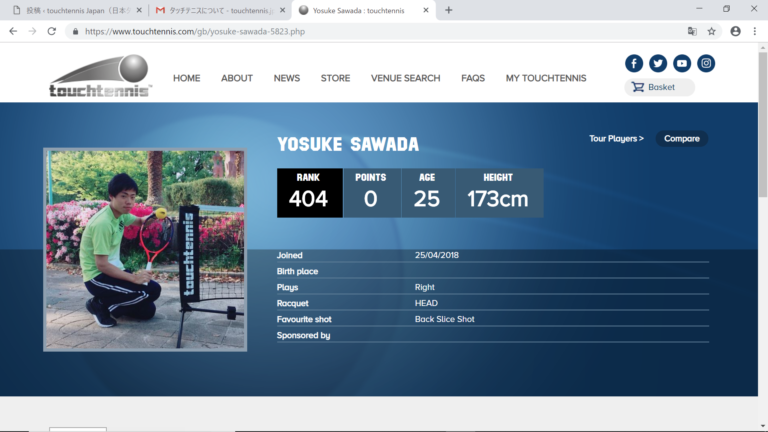Open the touchtennis Facebook page icon
Viewport: 768px width, 432px height.
[634, 63]
